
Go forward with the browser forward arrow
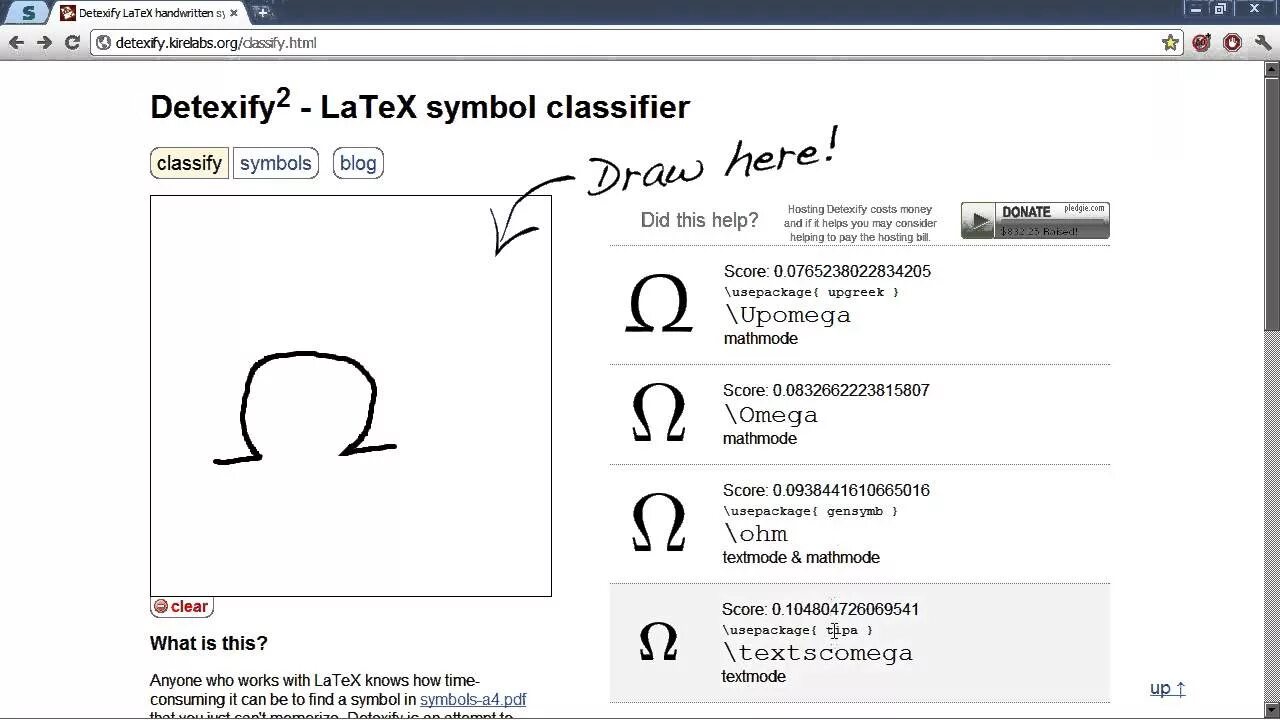(44, 42)
